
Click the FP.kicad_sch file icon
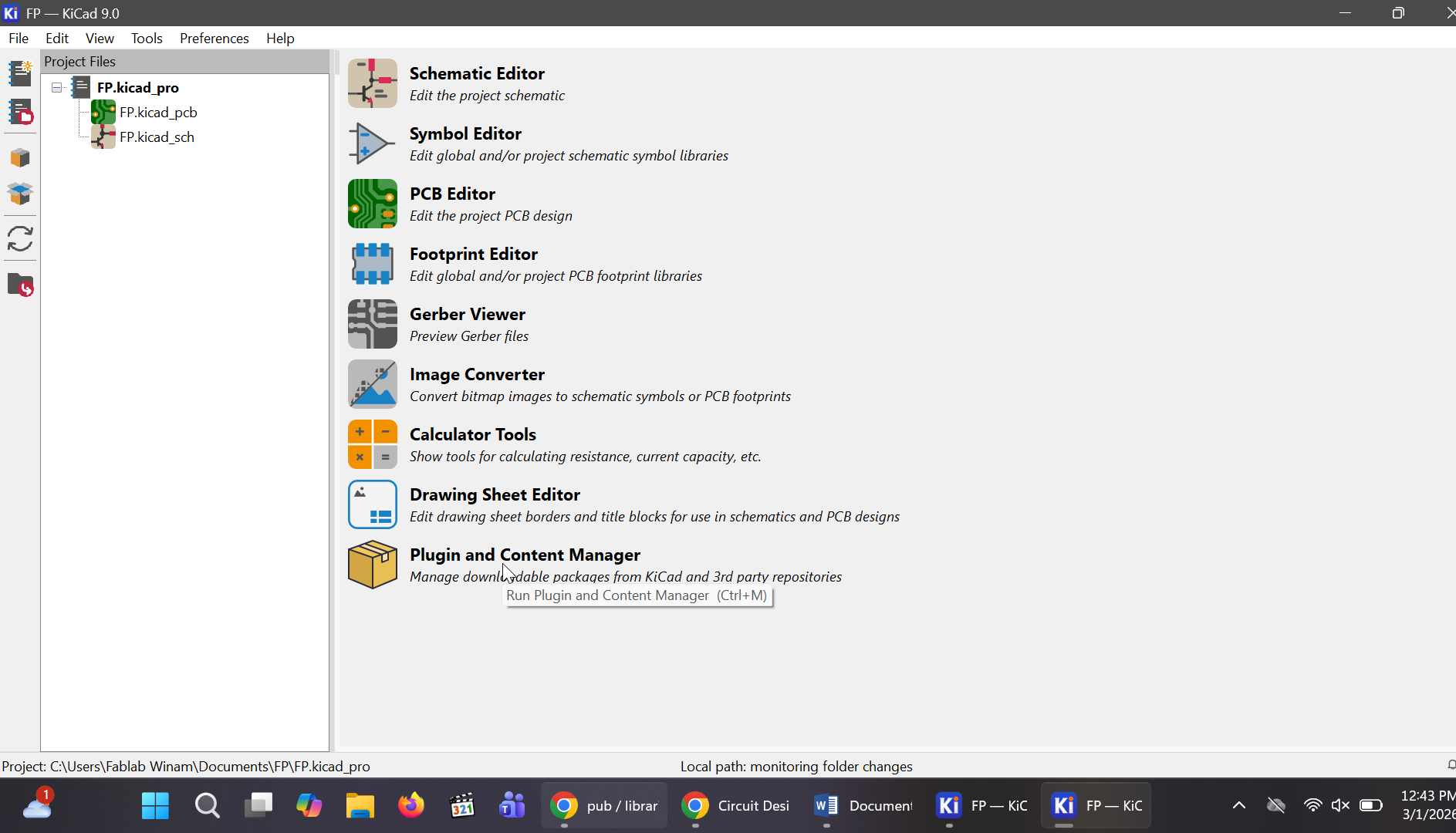tap(103, 137)
